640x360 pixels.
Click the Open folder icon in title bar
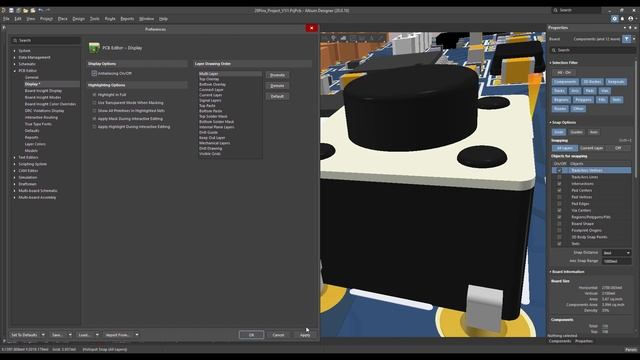[x=26, y=10]
